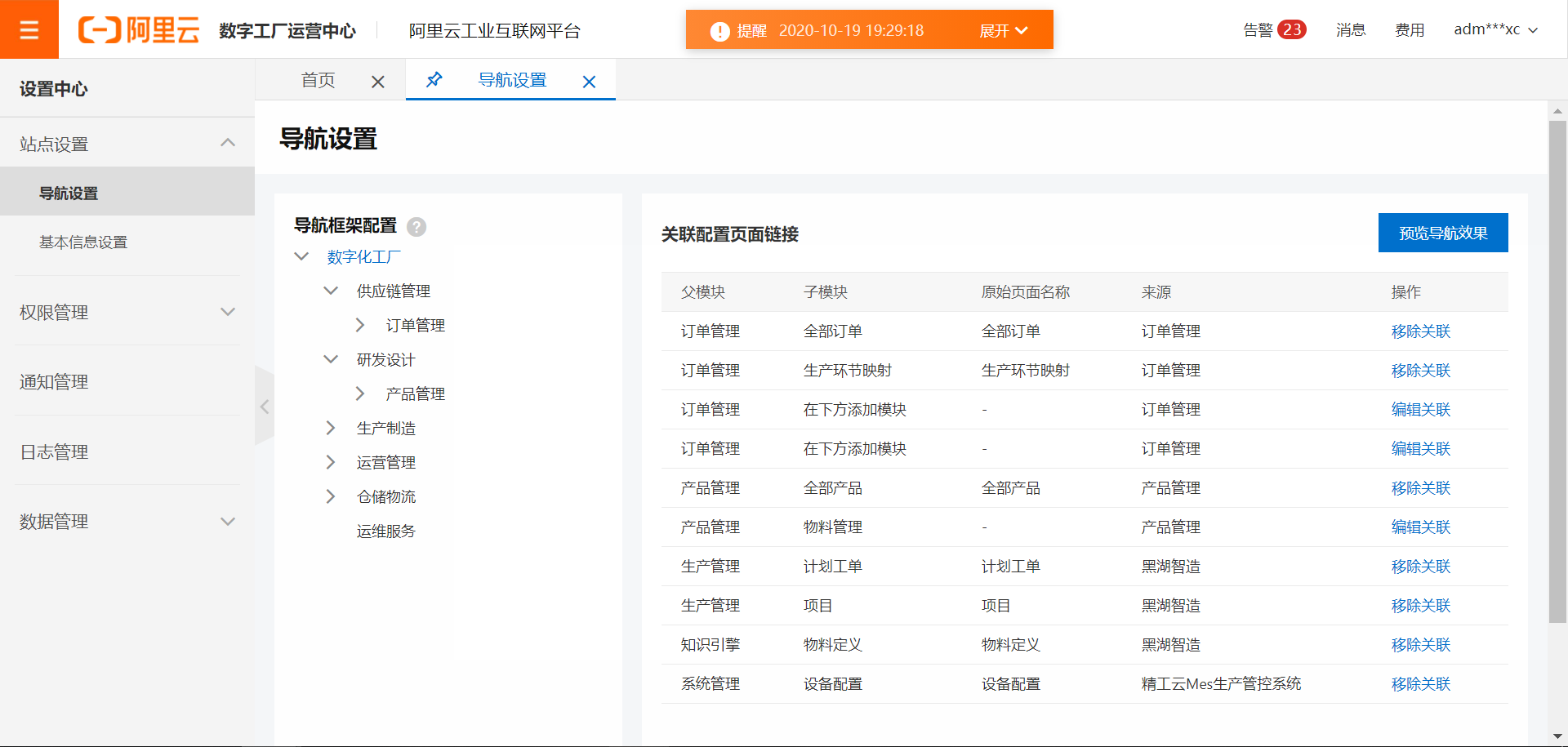This screenshot has width=1568, height=747.
Task: Click the 数字化工厂 tree label
Action: click(364, 256)
